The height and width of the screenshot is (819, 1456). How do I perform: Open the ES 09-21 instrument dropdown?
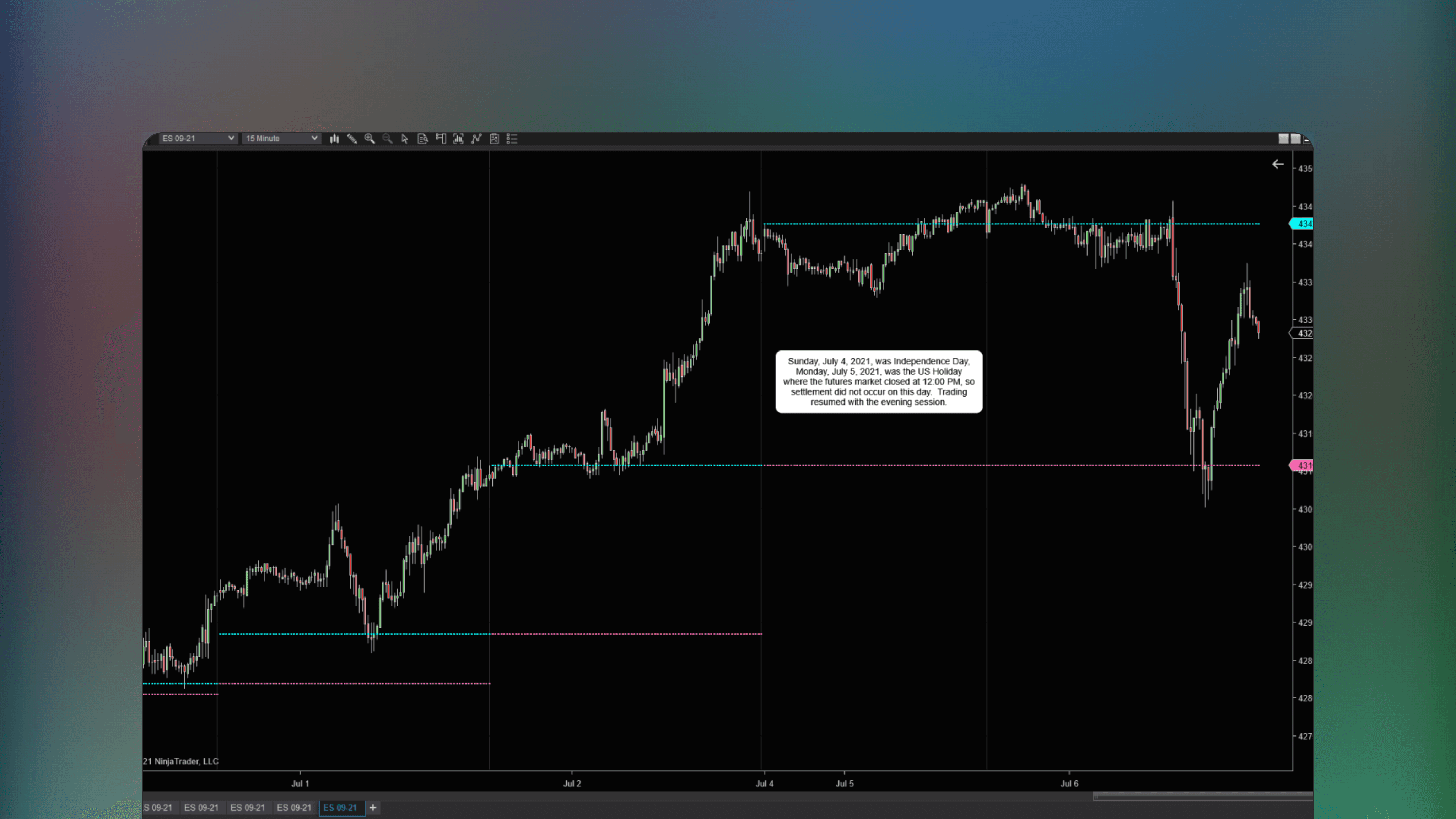click(197, 138)
